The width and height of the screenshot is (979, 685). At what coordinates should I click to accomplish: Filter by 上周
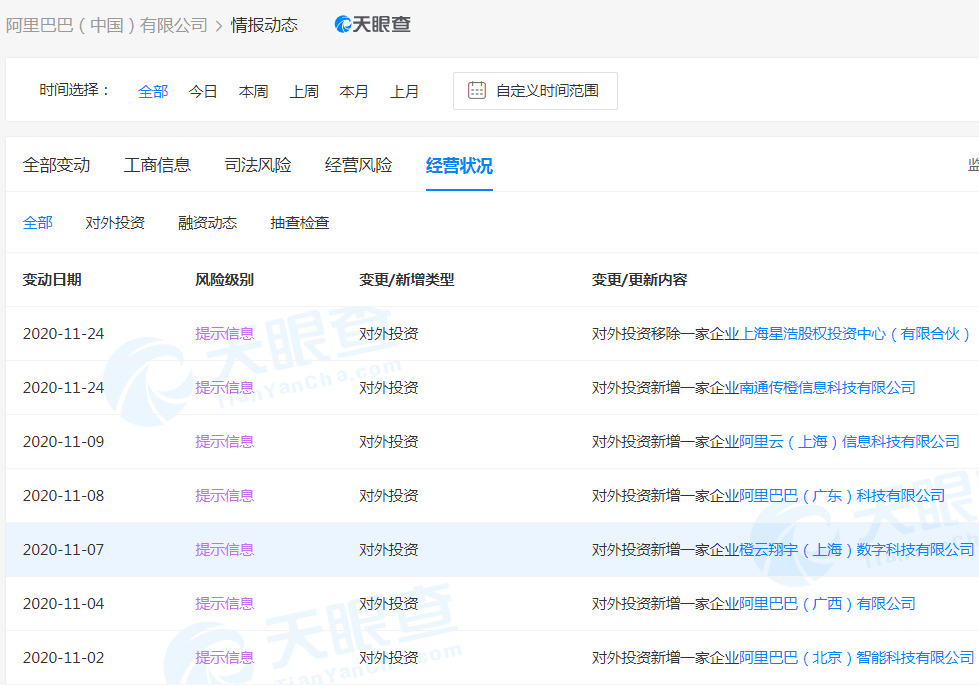click(x=304, y=92)
